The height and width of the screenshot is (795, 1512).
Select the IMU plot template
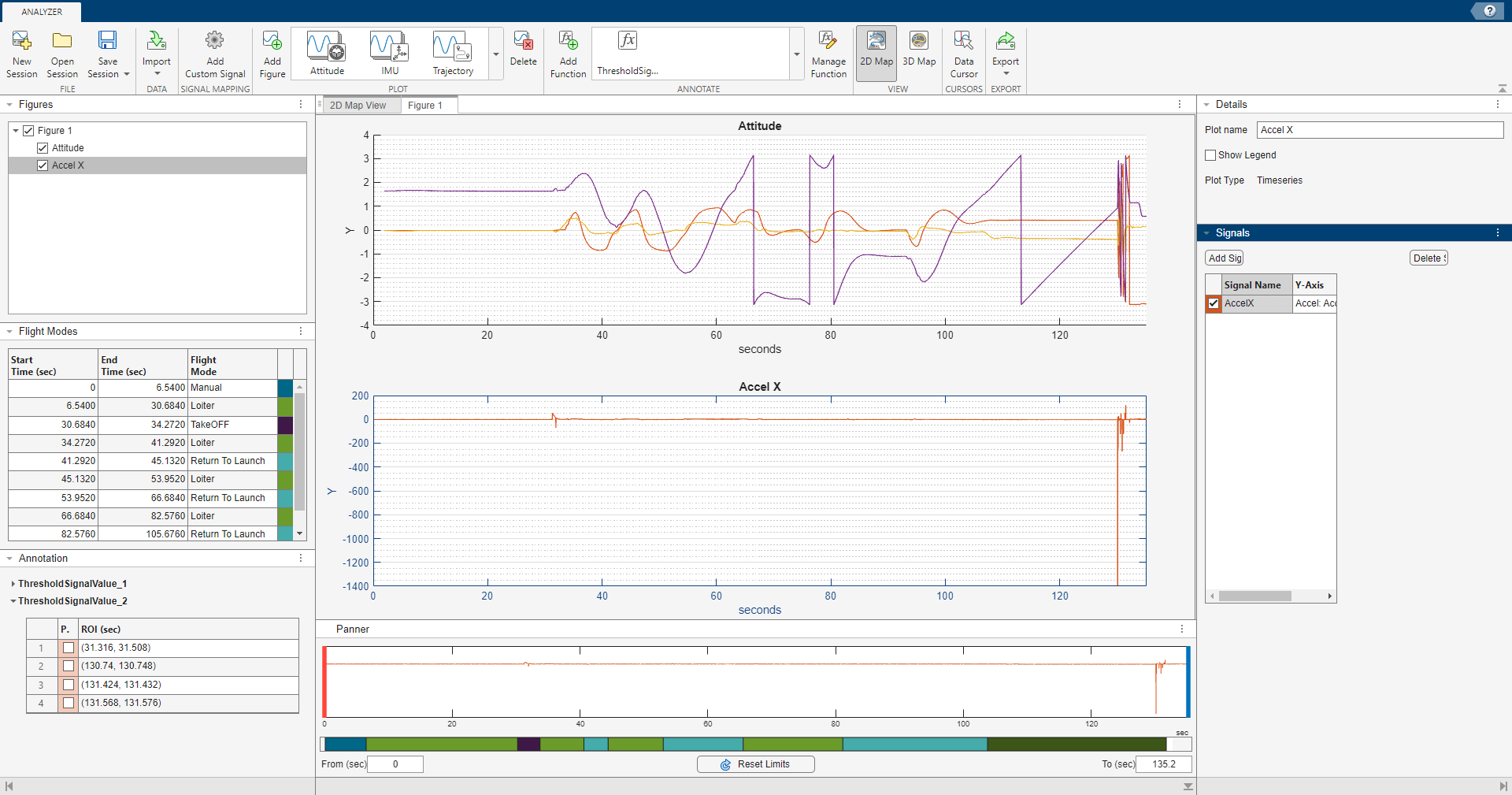click(389, 53)
